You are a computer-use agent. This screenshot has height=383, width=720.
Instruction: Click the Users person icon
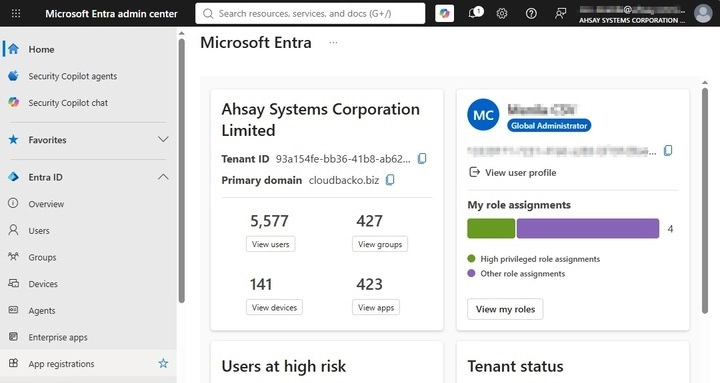[13, 230]
